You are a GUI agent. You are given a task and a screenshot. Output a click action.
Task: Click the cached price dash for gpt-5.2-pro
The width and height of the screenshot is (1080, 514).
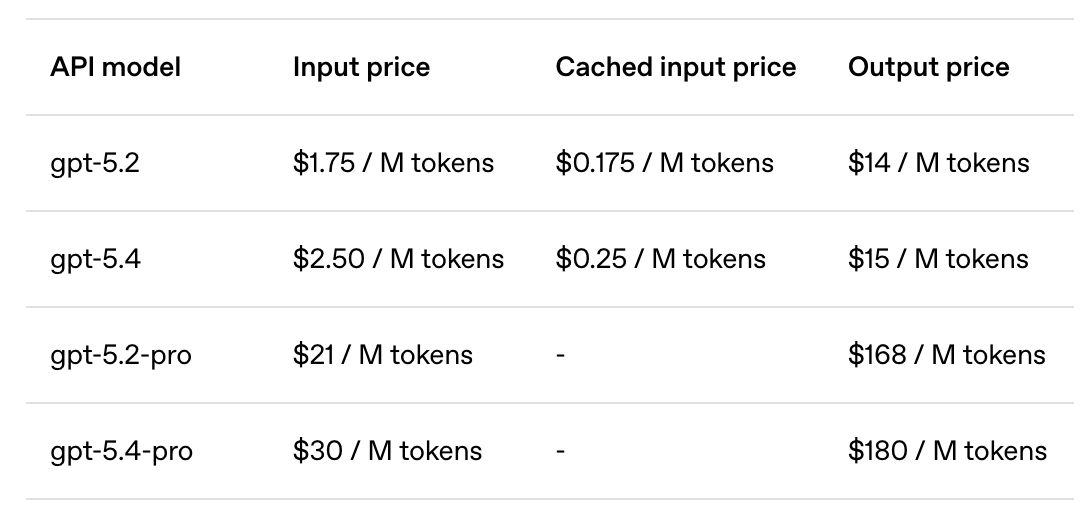pos(561,355)
